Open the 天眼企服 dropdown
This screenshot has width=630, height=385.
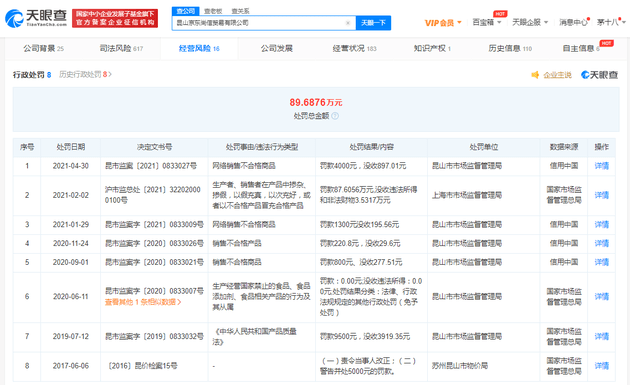[530, 23]
